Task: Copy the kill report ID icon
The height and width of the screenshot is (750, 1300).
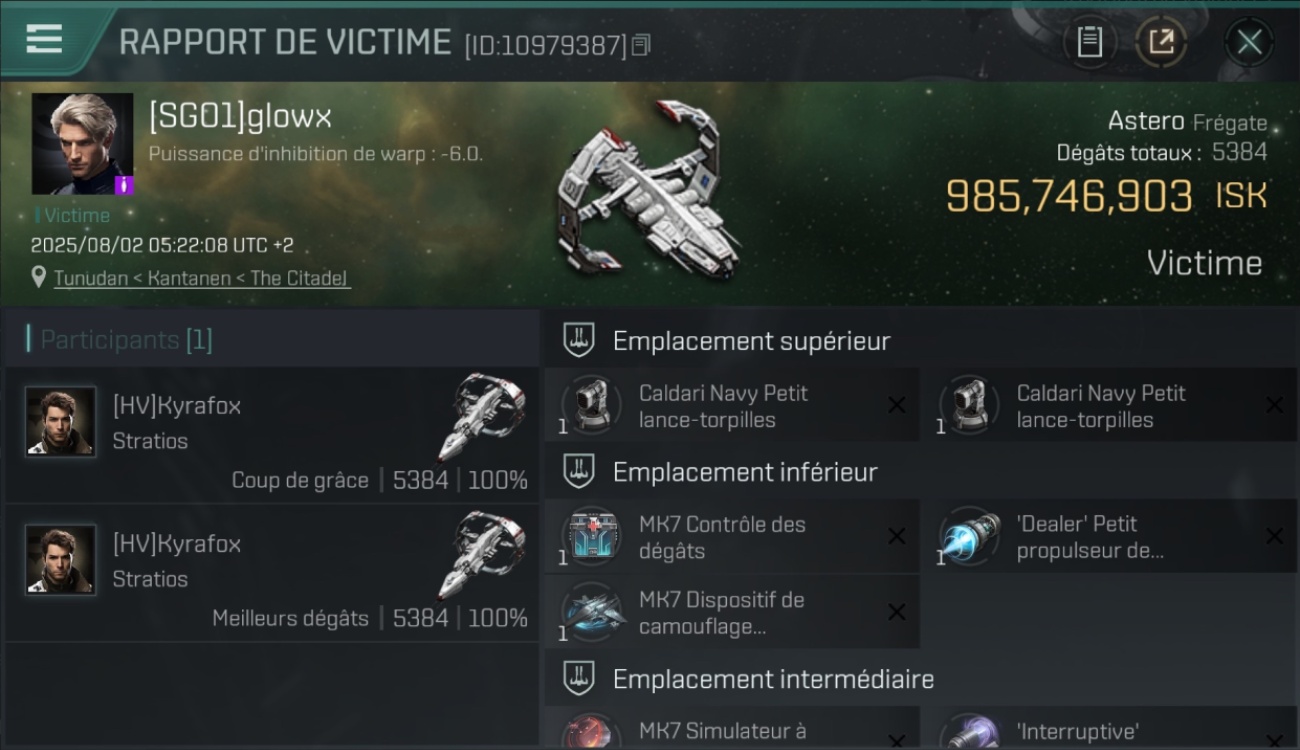Action: click(x=641, y=45)
